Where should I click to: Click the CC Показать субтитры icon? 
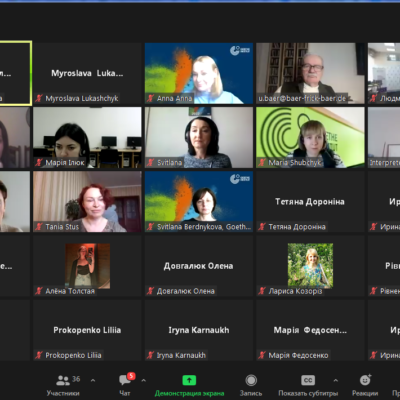click(x=308, y=380)
